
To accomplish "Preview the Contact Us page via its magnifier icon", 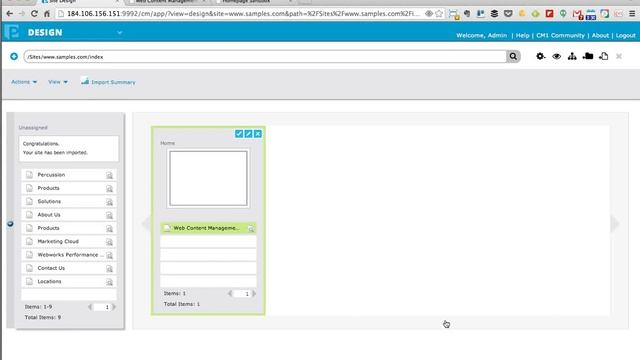I will (109, 269).
